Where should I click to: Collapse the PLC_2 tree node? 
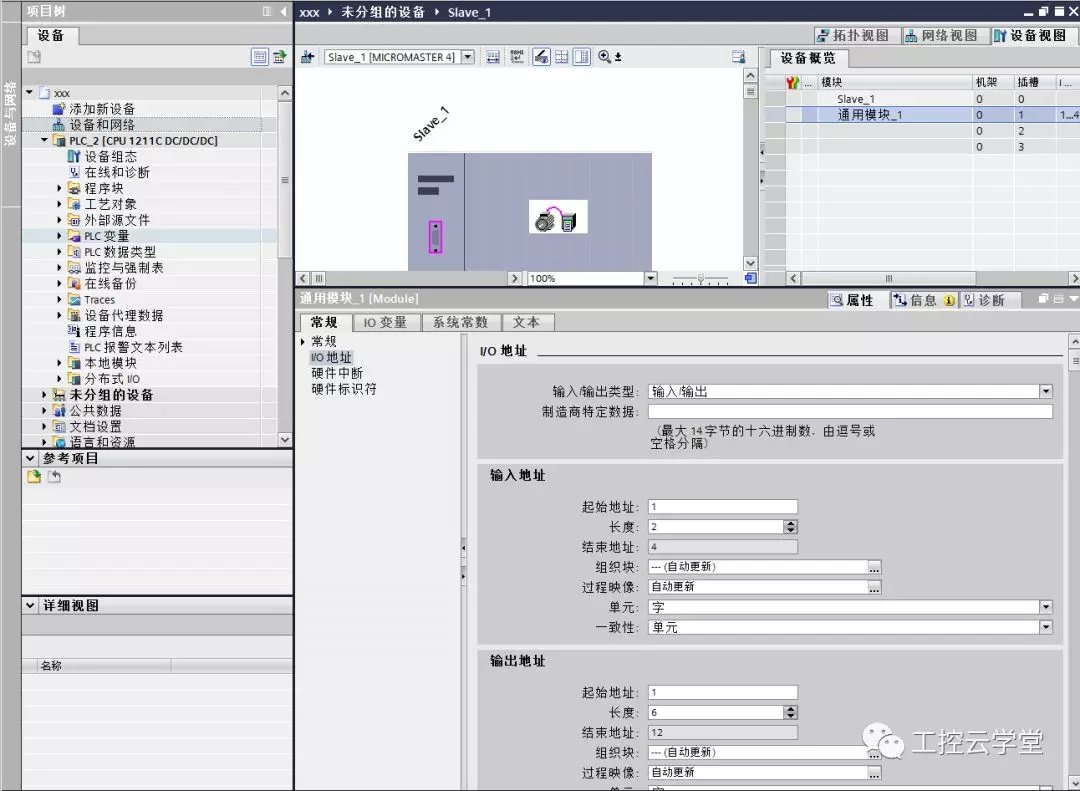click(x=44, y=141)
